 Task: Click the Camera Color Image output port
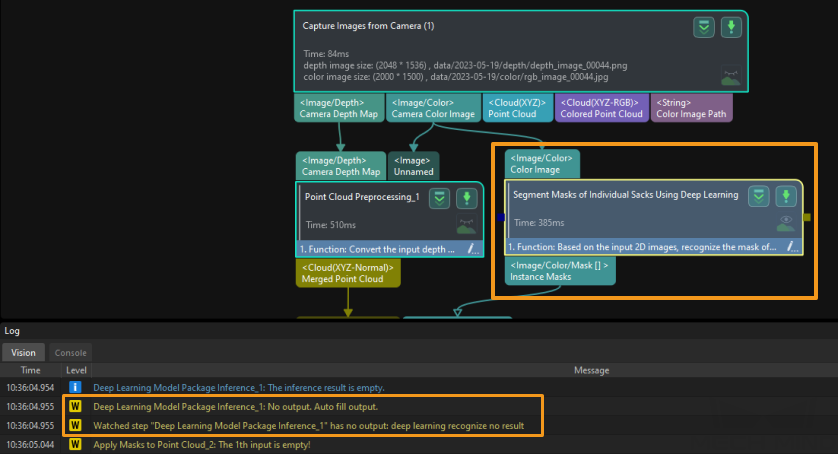click(x=433, y=108)
